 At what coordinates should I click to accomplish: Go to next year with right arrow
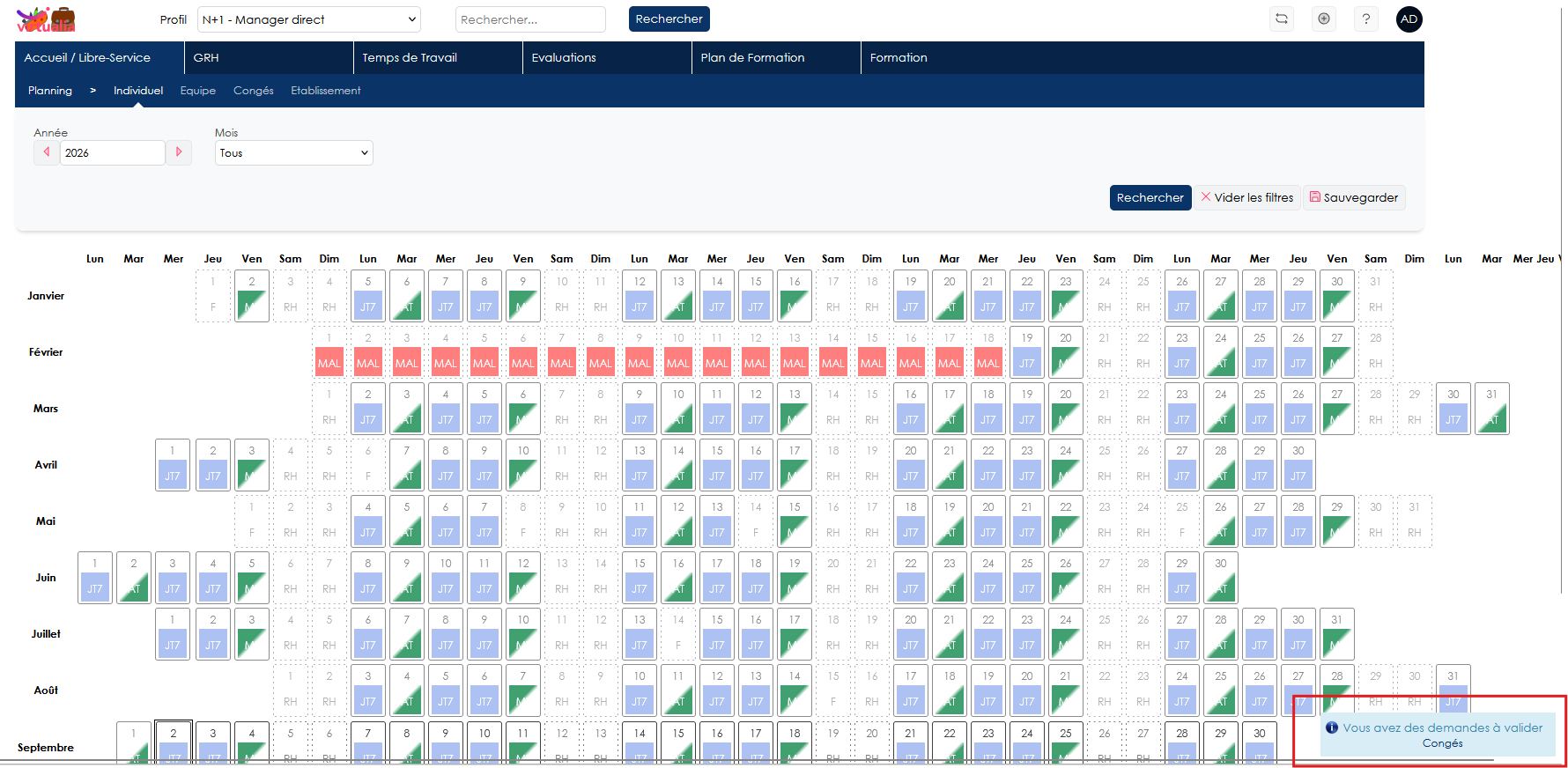click(x=179, y=152)
